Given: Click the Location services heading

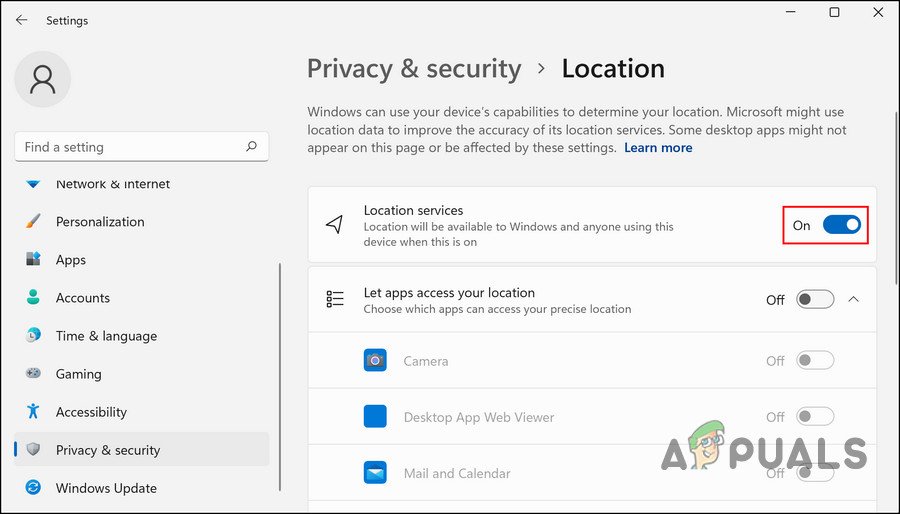Looking at the screenshot, I should pos(413,210).
